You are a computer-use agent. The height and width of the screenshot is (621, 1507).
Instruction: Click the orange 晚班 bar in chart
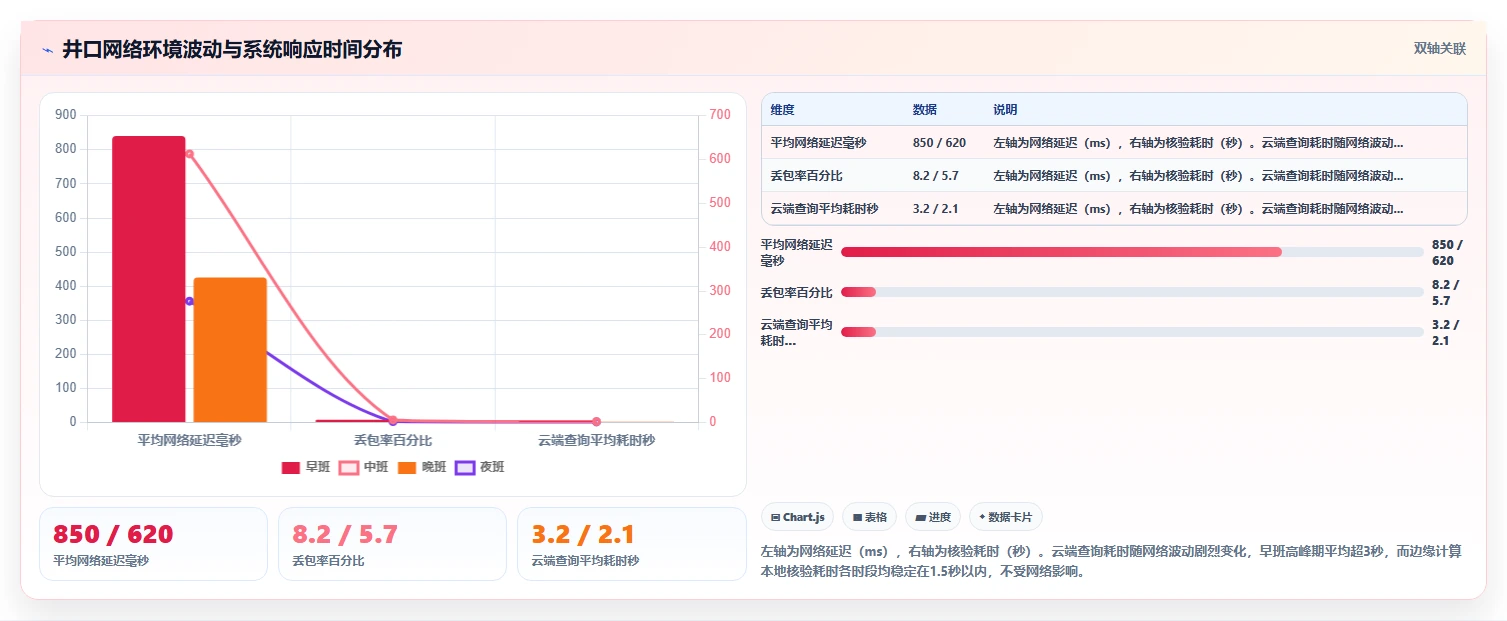tap(230, 350)
